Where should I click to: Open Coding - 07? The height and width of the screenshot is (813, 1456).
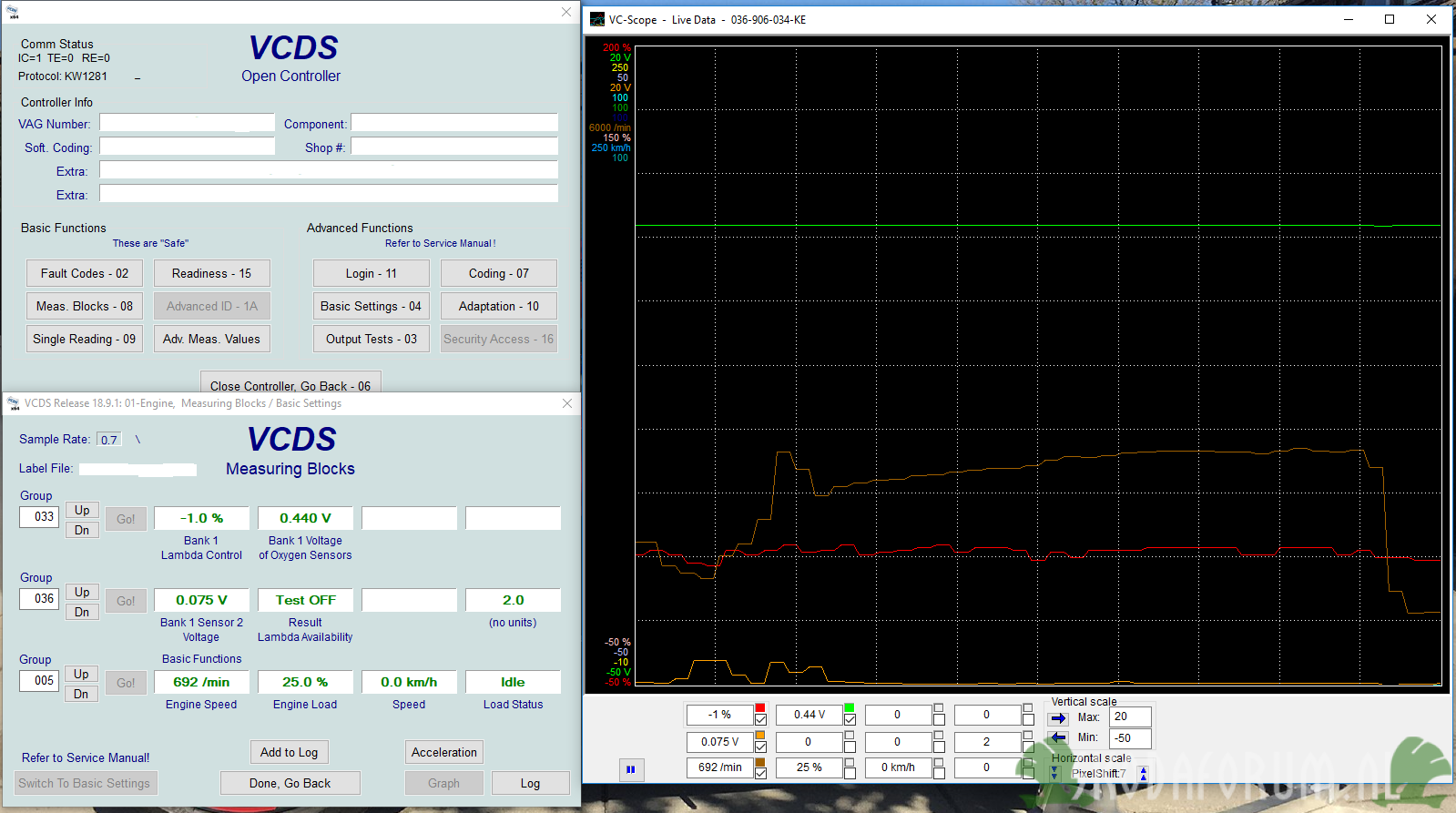point(499,273)
